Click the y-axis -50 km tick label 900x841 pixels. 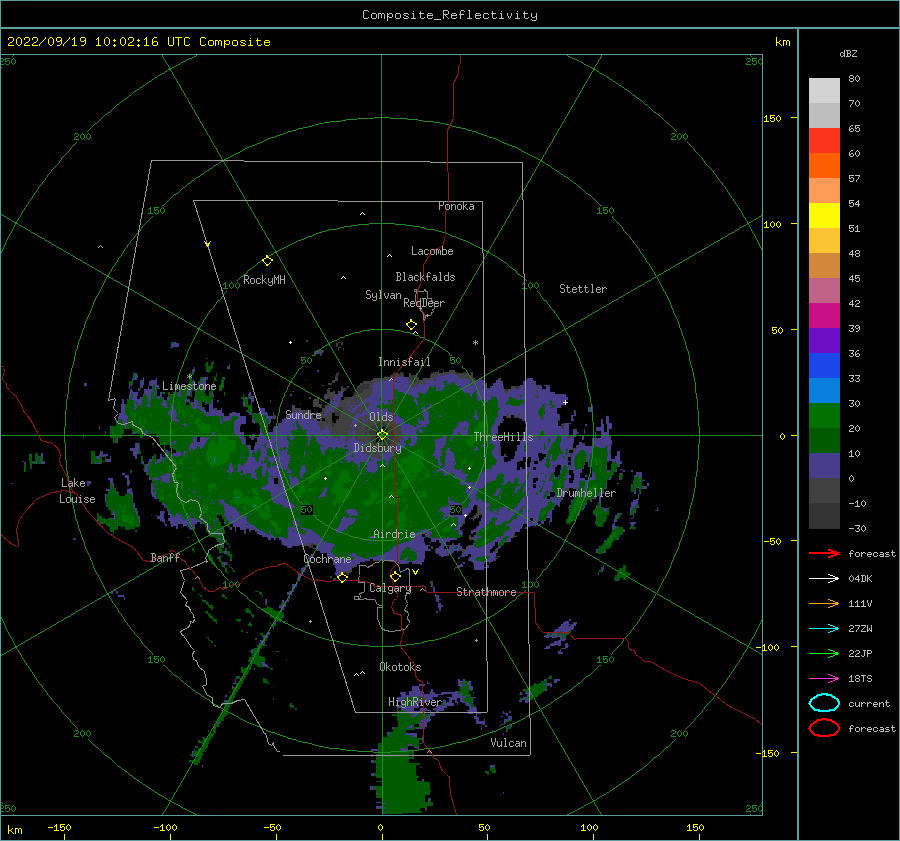coord(773,541)
